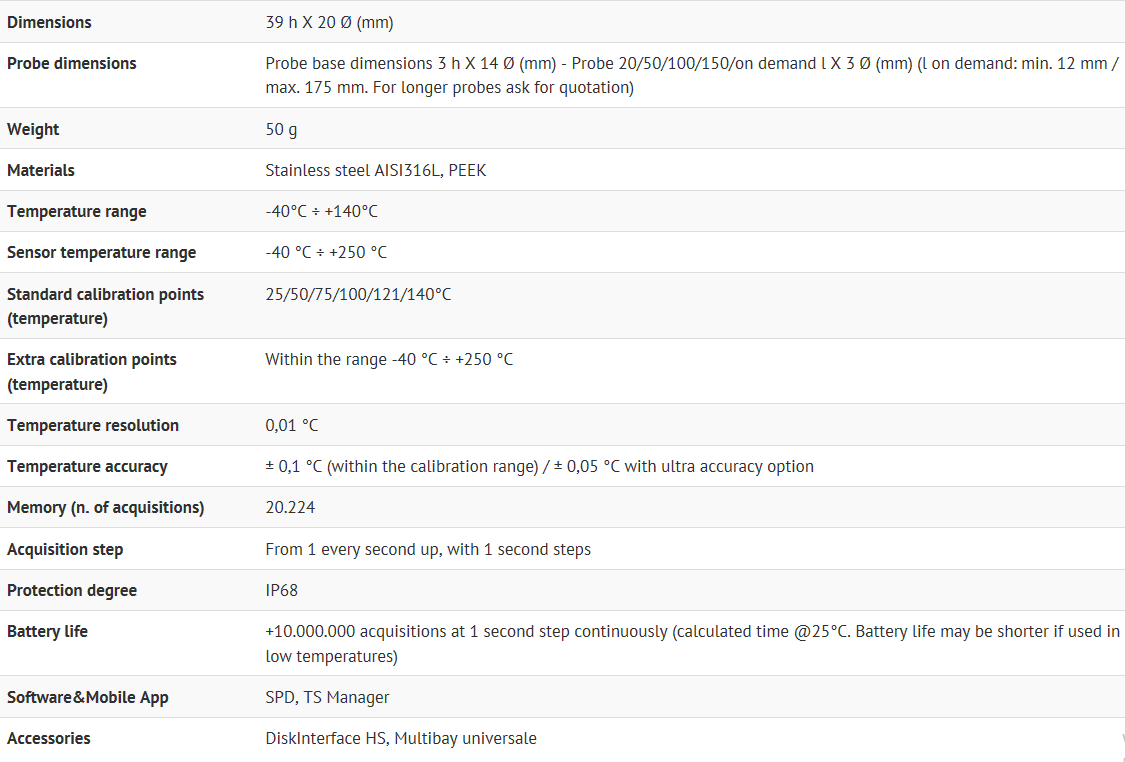Select the Weight row label
The height and width of the screenshot is (762, 1125).
[33, 129]
